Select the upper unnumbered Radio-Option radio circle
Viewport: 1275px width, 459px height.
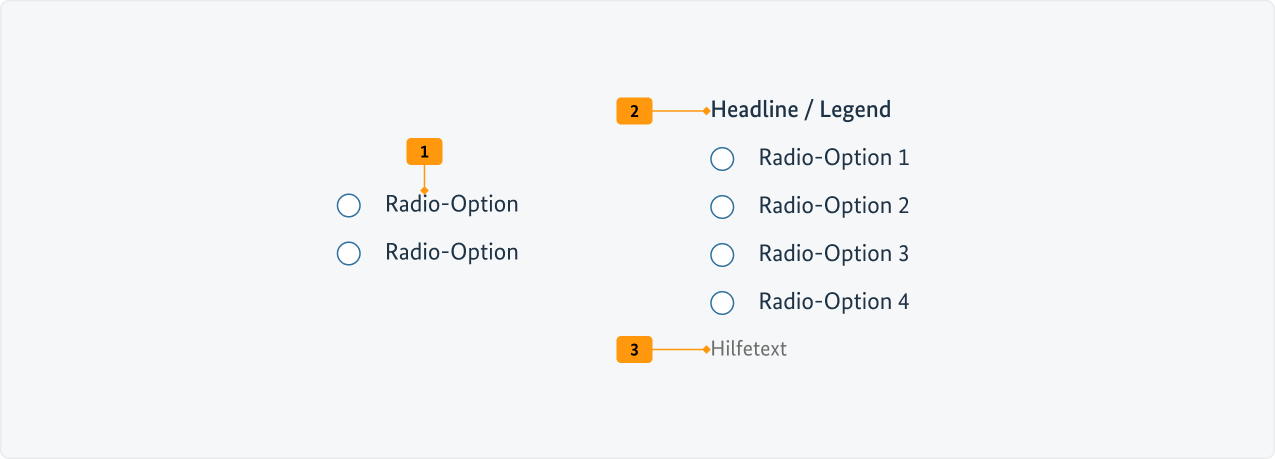click(x=349, y=206)
